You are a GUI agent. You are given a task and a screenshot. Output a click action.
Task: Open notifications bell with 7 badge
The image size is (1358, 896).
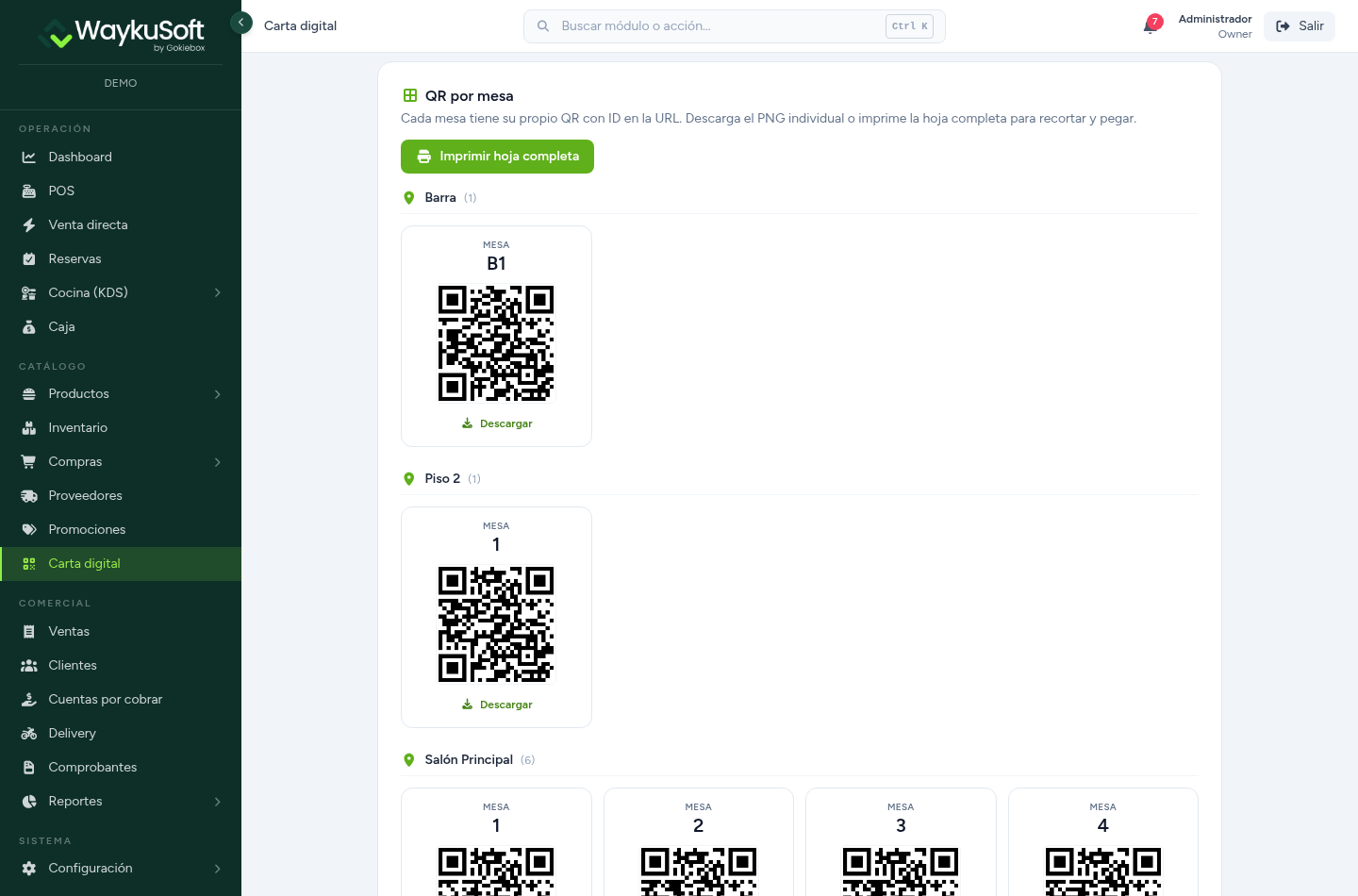(x=1151, y=25)
